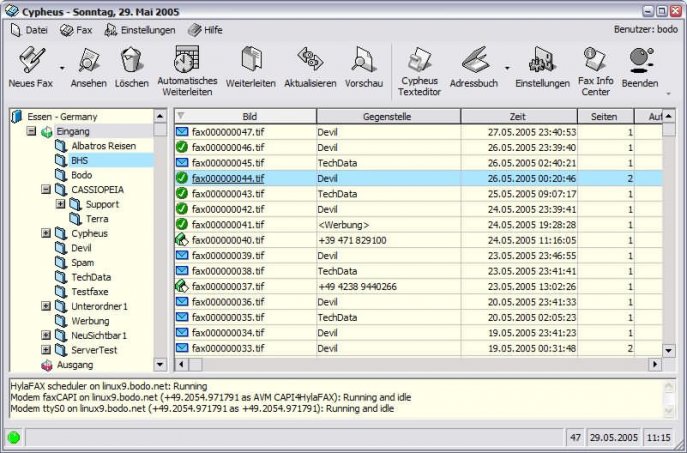The image size is (687, 453).
Task: Click the icon beside fax000000040.tif
Action: 182,240
